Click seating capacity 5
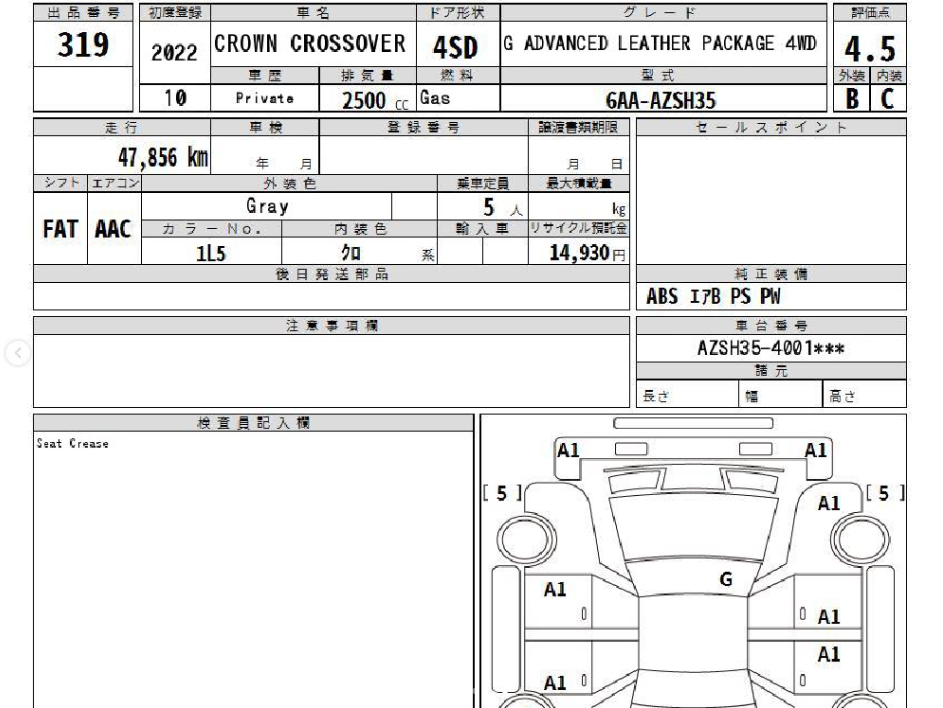 pos(488,208)
